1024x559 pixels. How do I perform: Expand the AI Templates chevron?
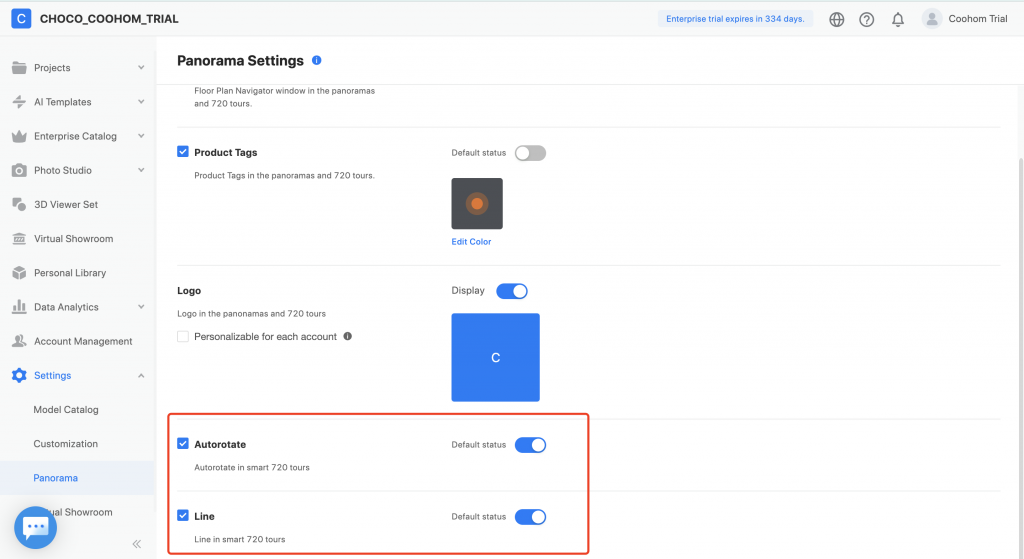[x=141, y=102]
